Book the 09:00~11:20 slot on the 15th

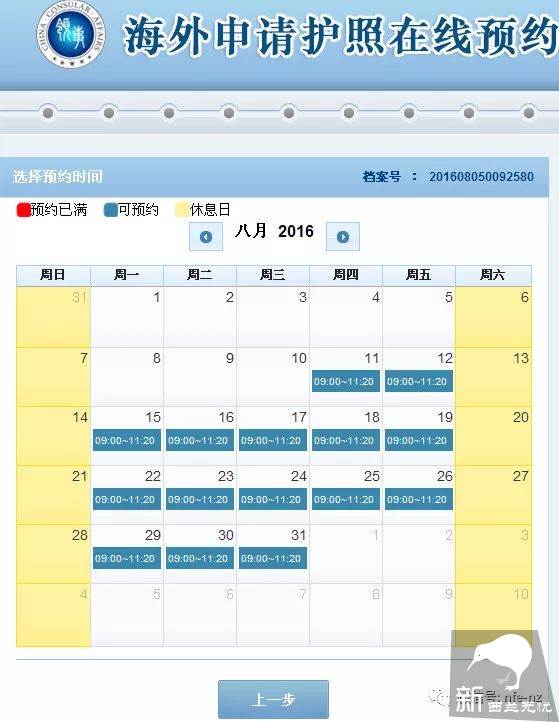(x=127, y=440)
